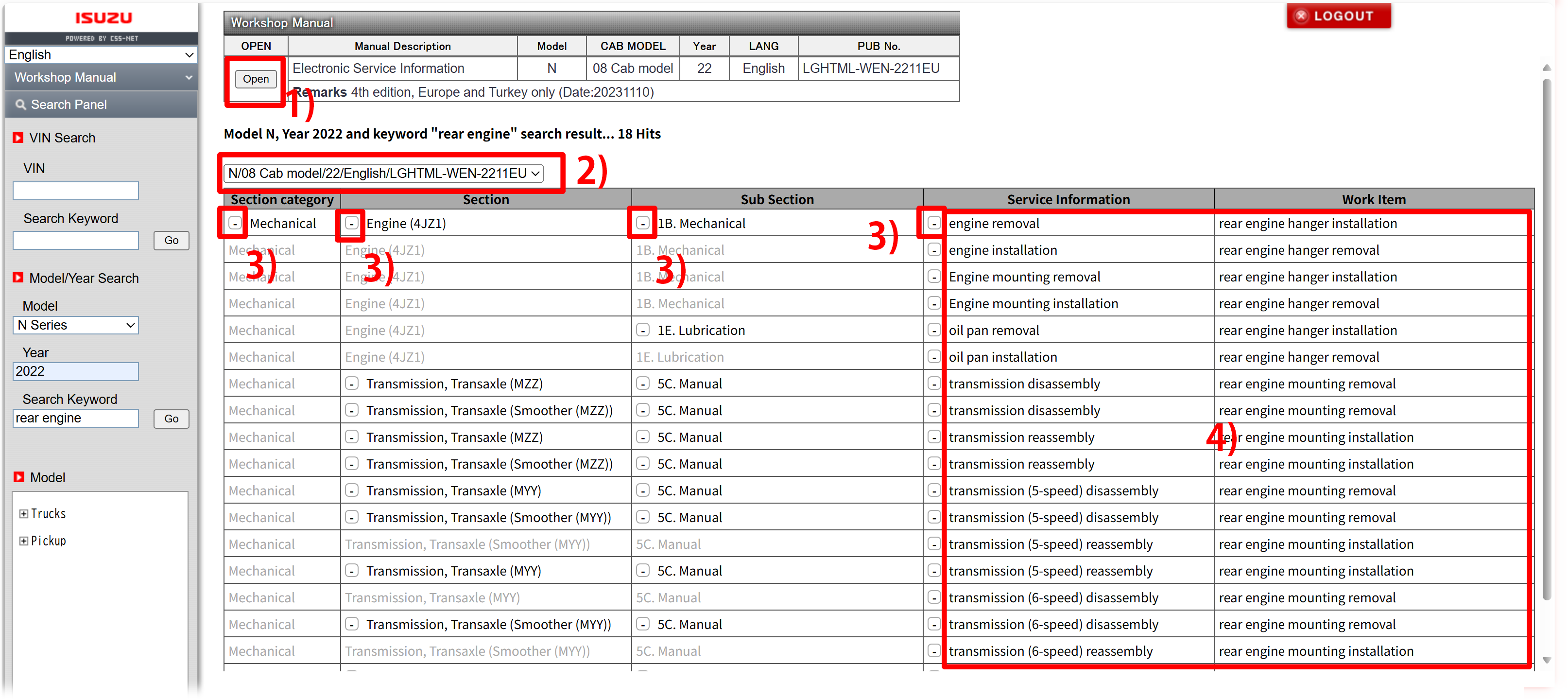Collapse the Engine (4JZ1) section icon
The width and height of the screenshot is (1568, 700).
tap(351, 224)
